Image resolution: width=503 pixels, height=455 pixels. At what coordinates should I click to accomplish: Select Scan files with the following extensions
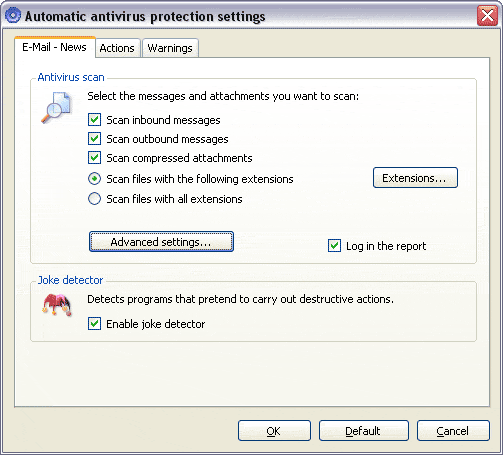click(94, 179)
